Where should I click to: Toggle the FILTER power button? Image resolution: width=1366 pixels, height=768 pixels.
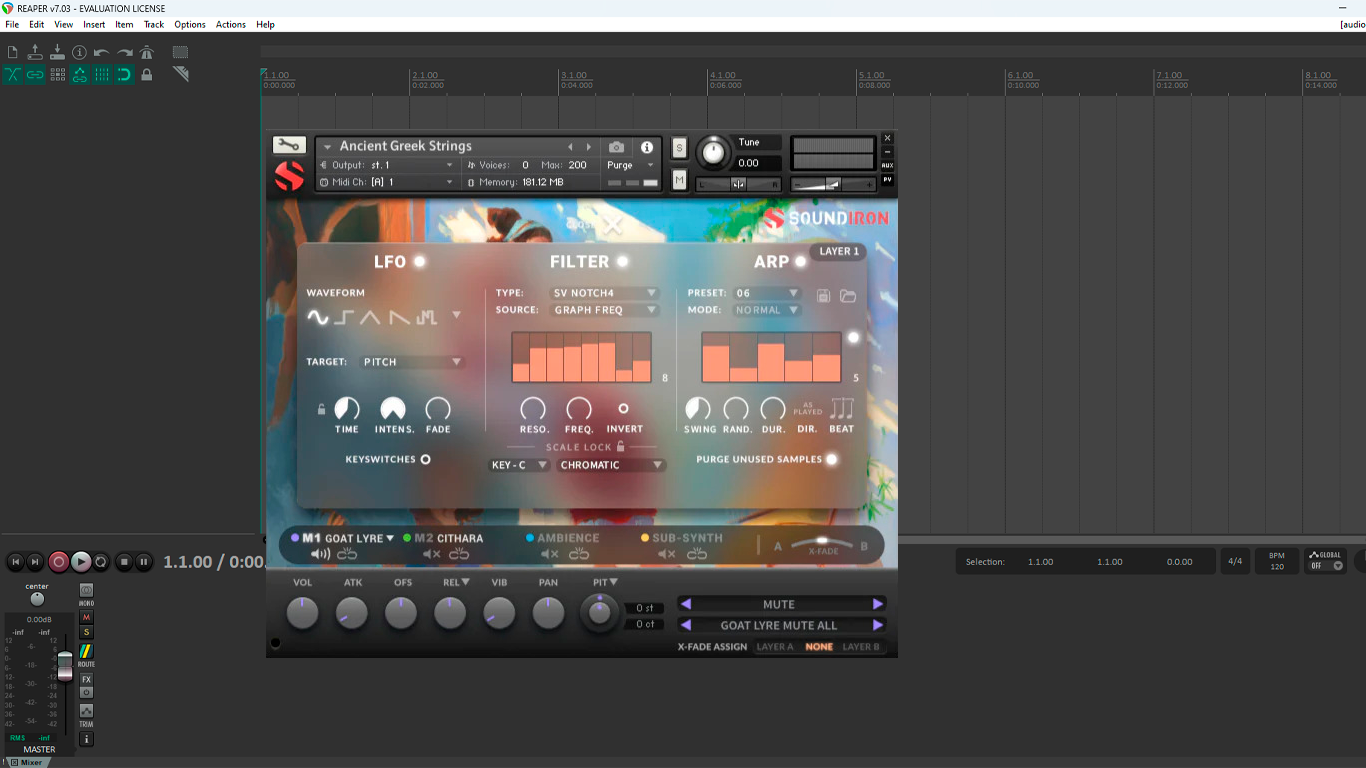click(x=622, y=262)
